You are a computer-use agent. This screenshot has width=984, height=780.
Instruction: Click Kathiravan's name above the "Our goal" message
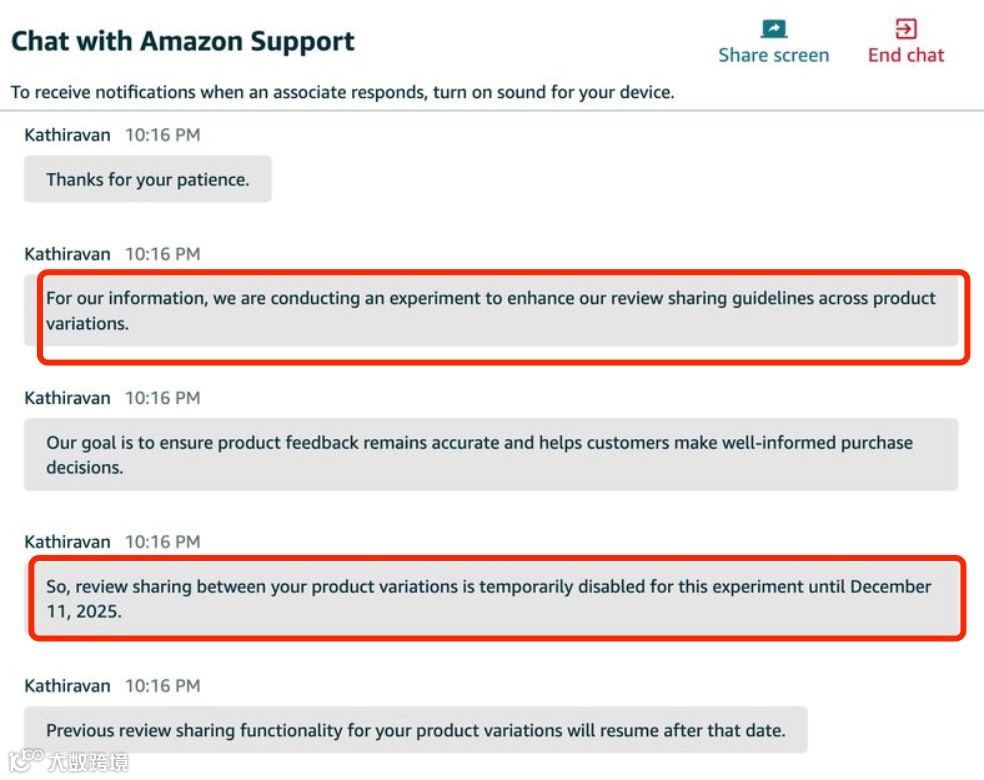point(67,399)
